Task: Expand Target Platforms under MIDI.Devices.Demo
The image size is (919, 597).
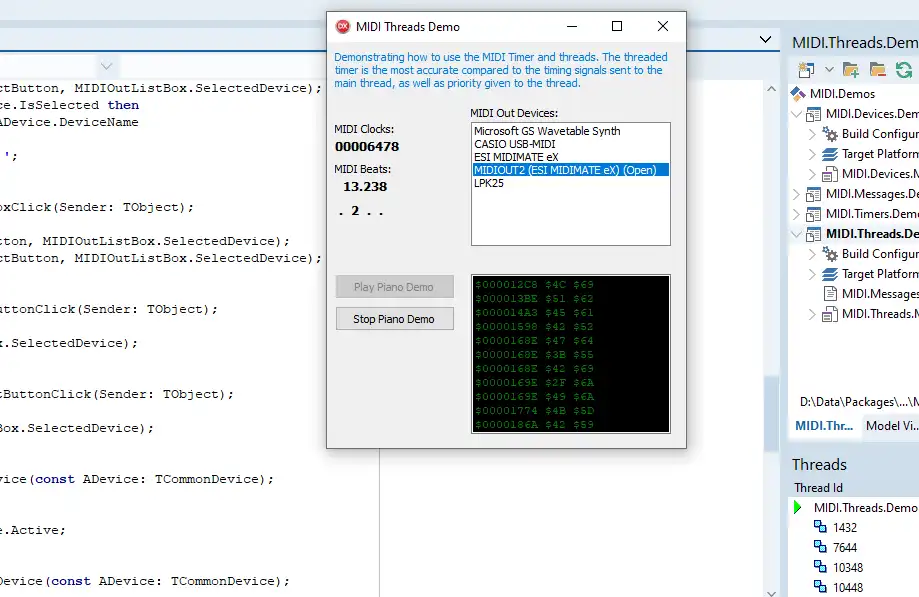Action: (x=812, y=154)
